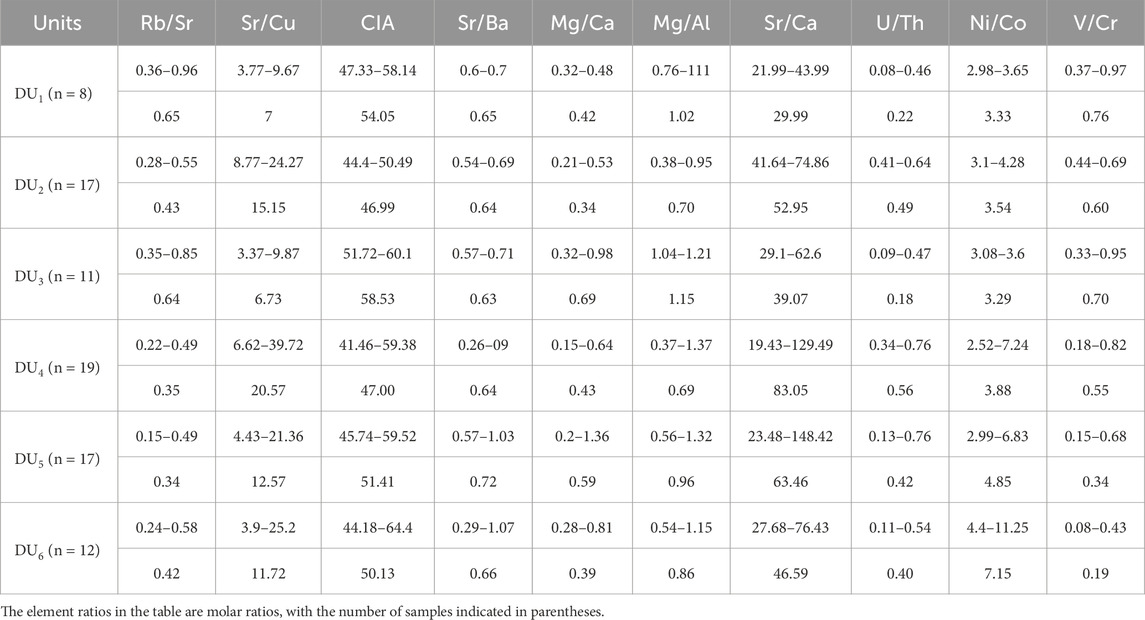The image size is (1145, 620).
Task: Select the Units header cell
Action: (x=58, y=23)
